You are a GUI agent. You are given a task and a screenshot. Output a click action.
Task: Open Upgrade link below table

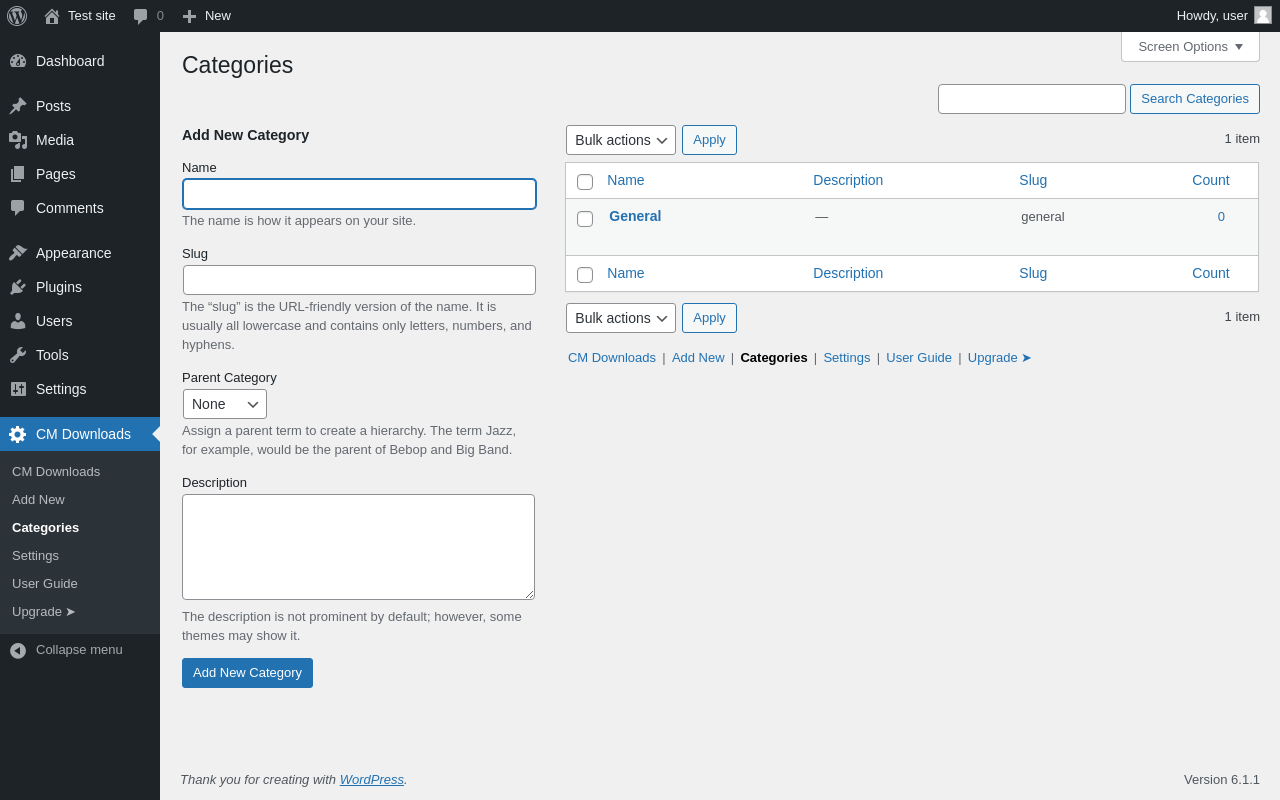pyautogui.click(x=1000, y=357)
